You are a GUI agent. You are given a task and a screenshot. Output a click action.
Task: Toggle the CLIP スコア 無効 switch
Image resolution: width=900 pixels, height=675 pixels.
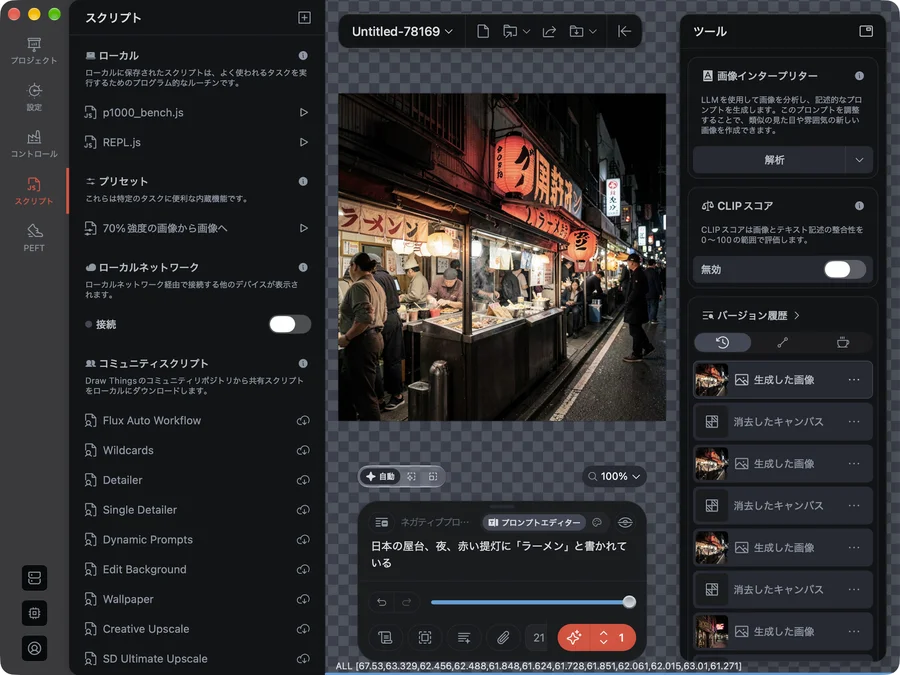[845, 270]
